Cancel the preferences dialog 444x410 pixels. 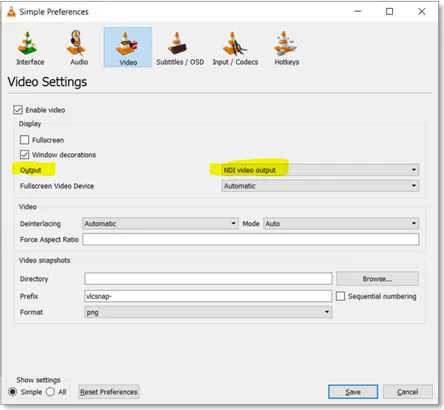pos(408,392)
